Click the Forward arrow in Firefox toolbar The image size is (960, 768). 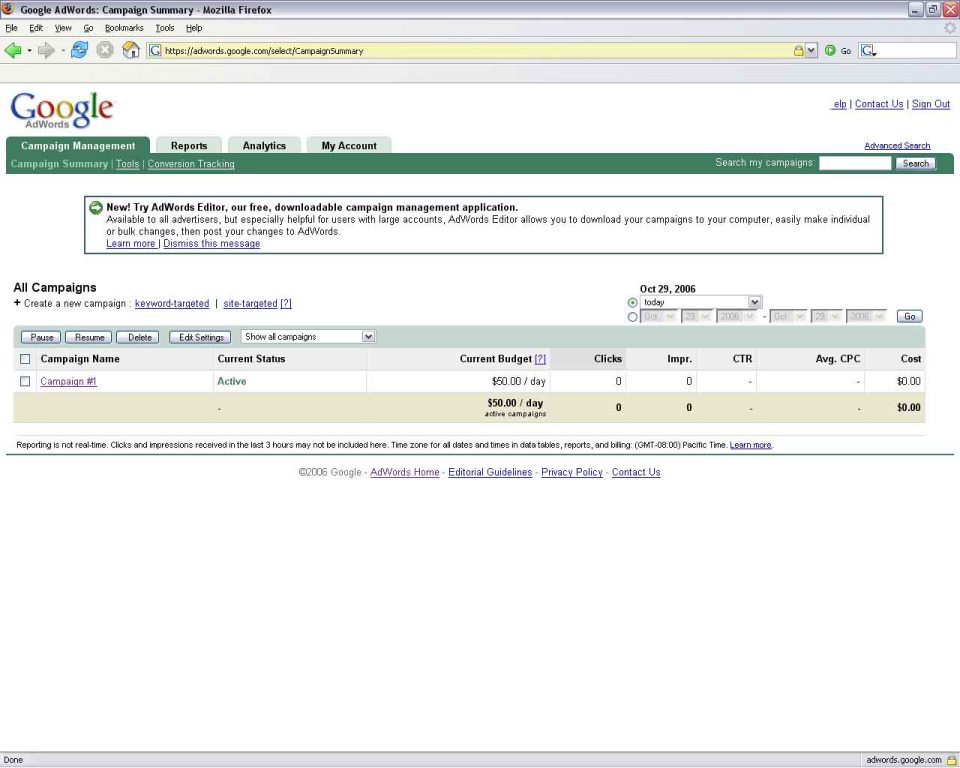tap(46, 50)
